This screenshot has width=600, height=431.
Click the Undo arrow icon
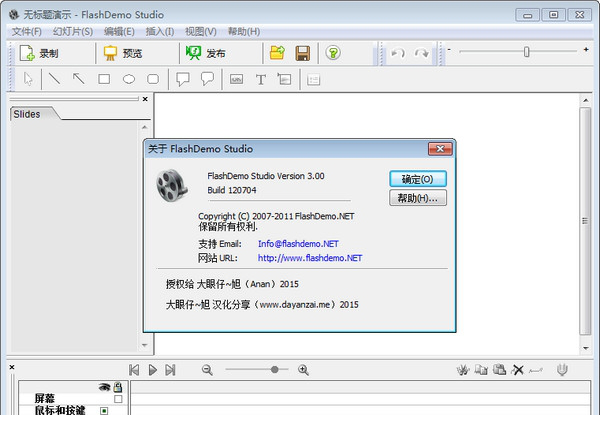398,53
